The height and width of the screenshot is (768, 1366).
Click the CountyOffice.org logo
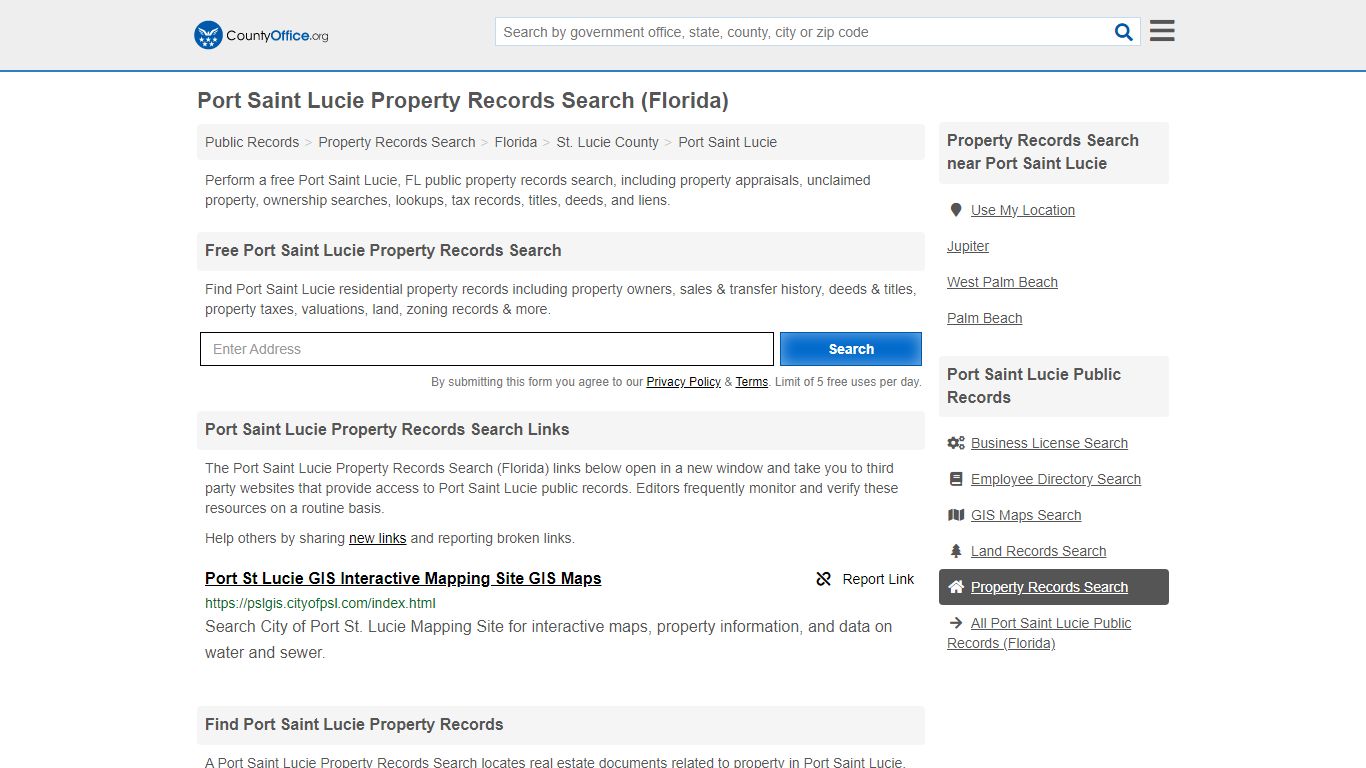[x=259, y=35]
